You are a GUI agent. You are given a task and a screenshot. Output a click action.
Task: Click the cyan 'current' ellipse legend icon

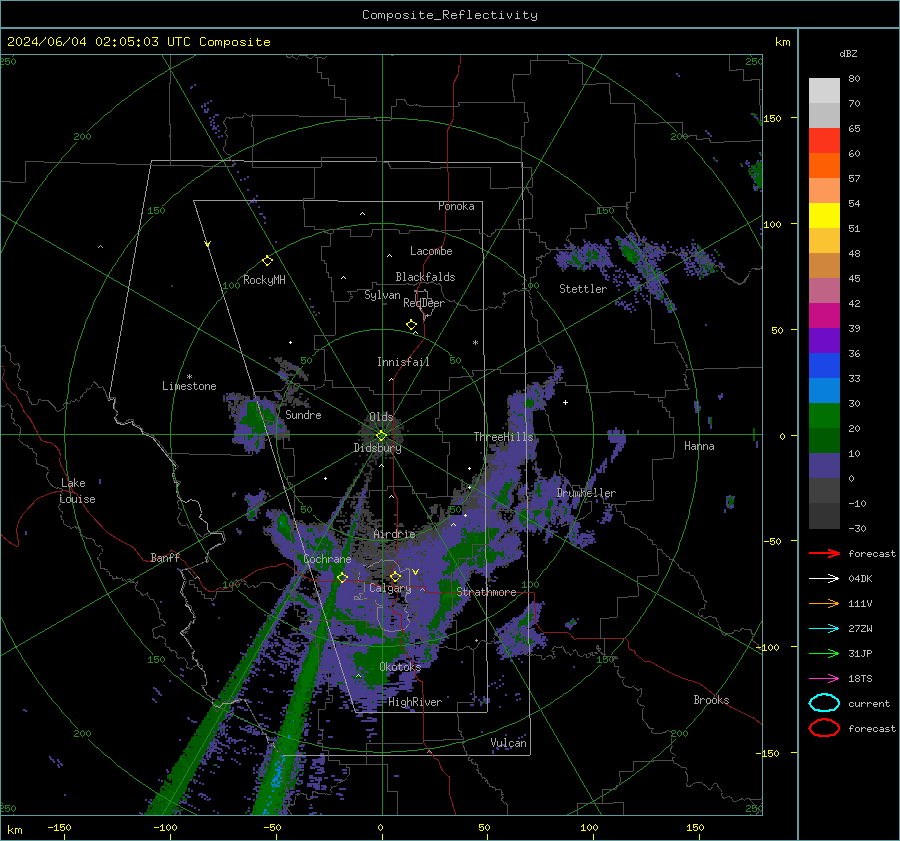click(824, 703)
